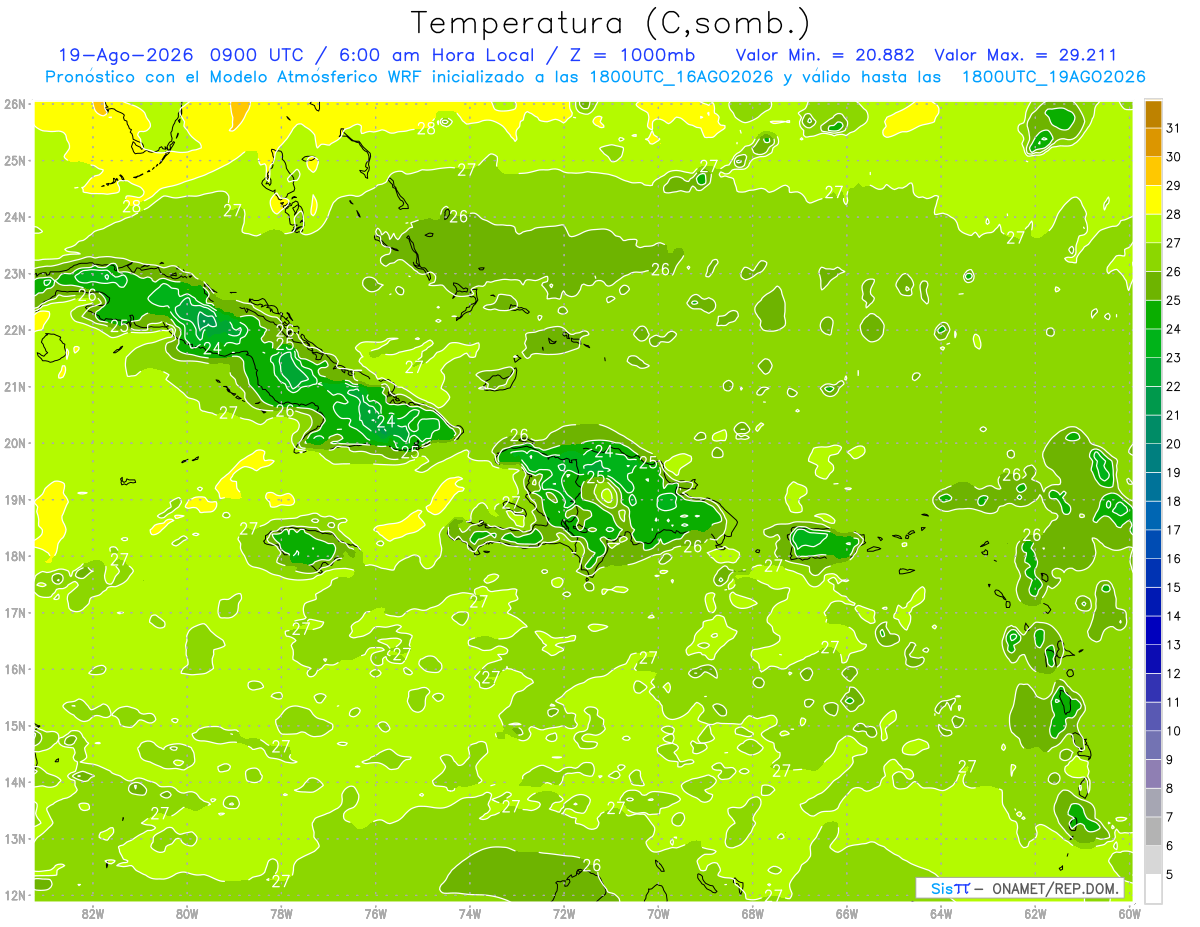The image size is (1200, 927).
Task: Click the "Valor Min. = 20.882" value
Action: click(825, 55)
